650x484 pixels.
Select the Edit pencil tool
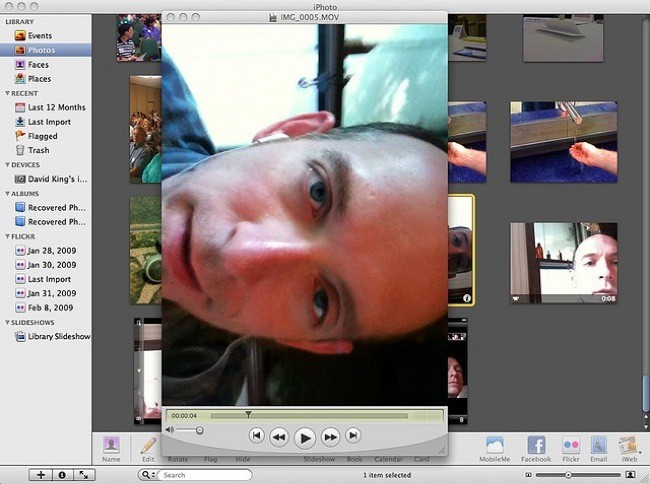tap(148, 445)
